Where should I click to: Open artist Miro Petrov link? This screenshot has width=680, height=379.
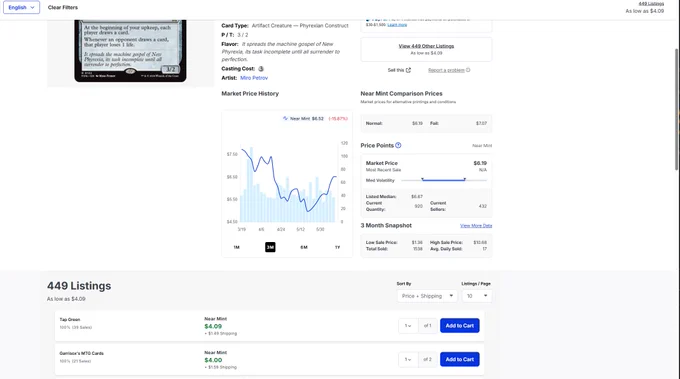[254, 78]
